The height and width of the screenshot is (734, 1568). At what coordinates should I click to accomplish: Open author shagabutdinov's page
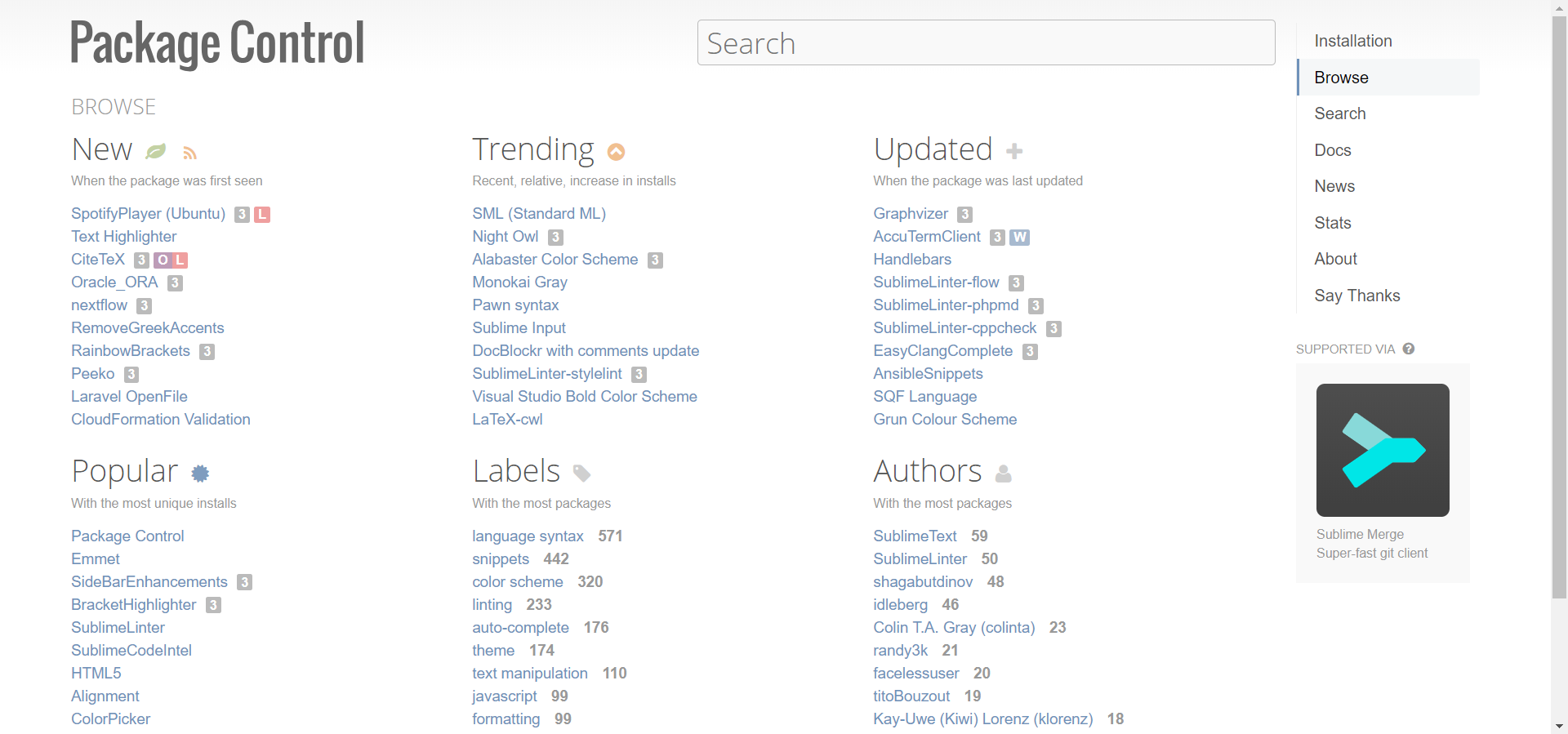(923, 582)
